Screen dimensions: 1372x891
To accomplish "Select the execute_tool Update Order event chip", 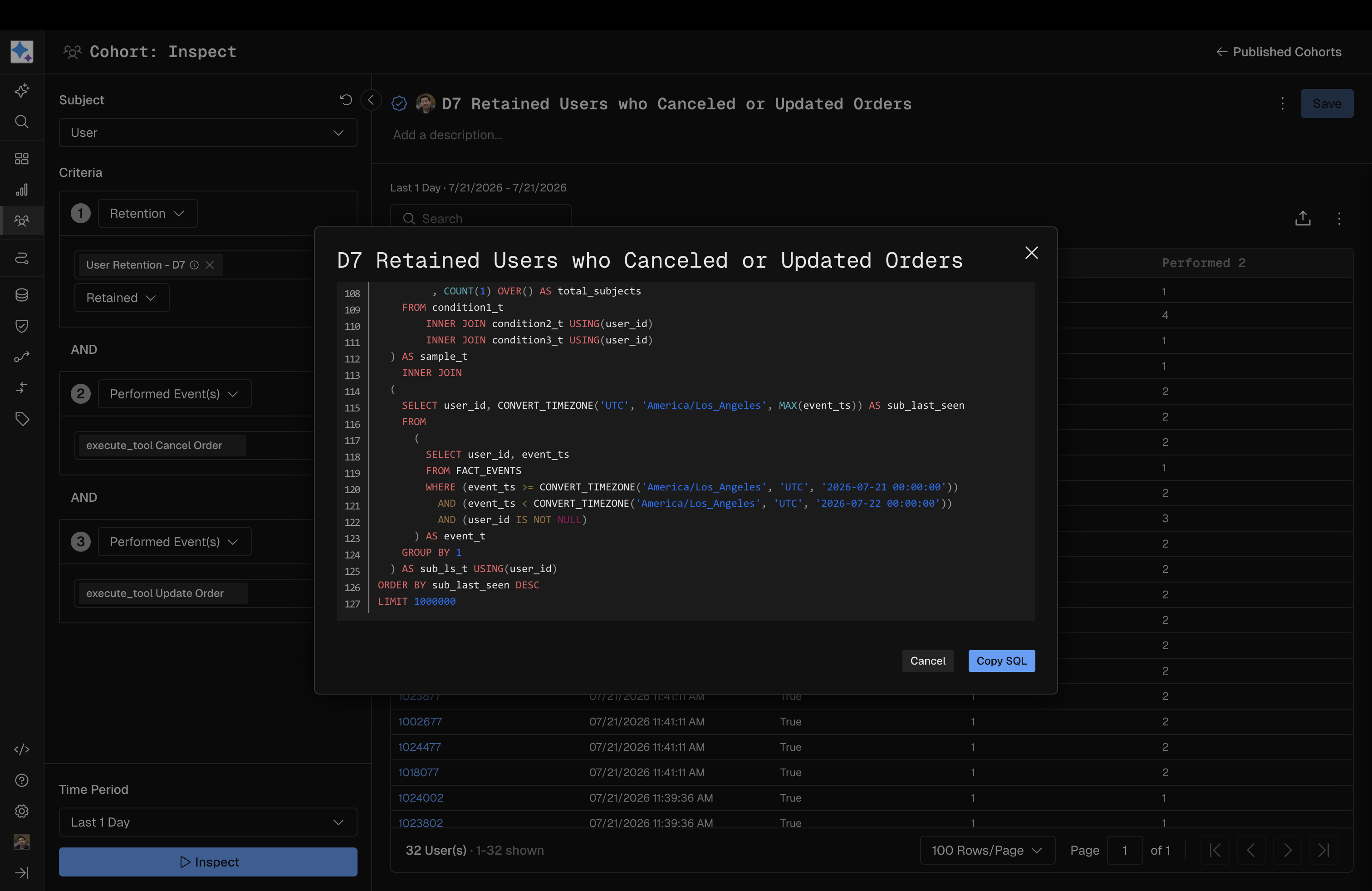I will pos(164,593).
